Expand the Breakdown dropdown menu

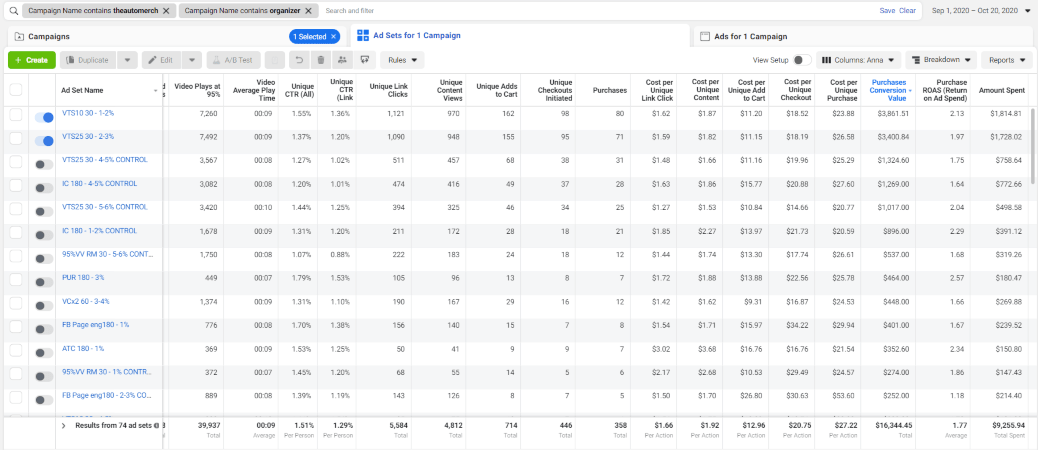pos(942,60)
